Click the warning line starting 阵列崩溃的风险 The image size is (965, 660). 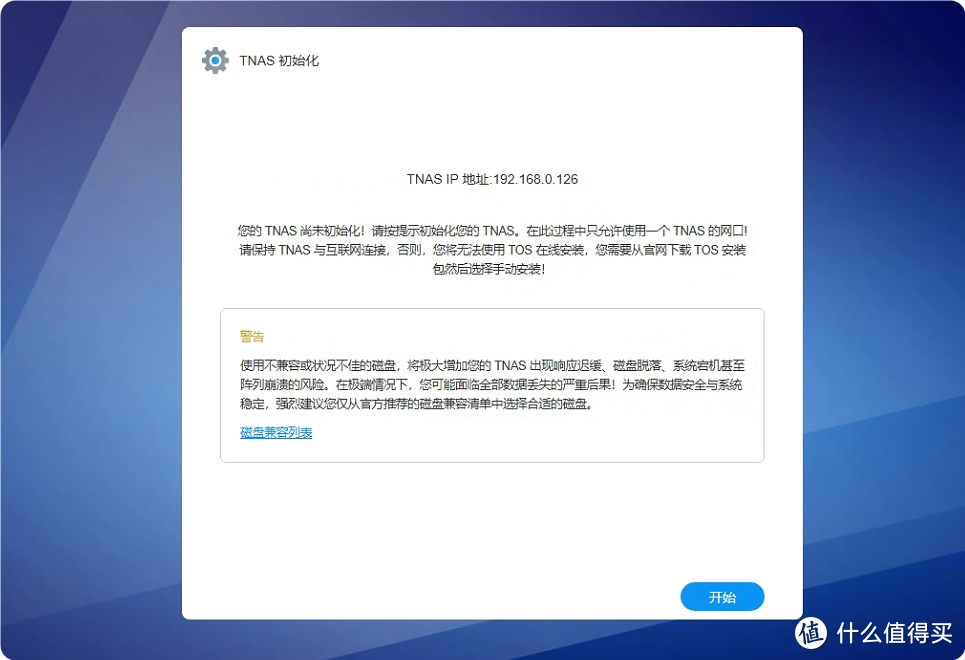coord(491,385)
